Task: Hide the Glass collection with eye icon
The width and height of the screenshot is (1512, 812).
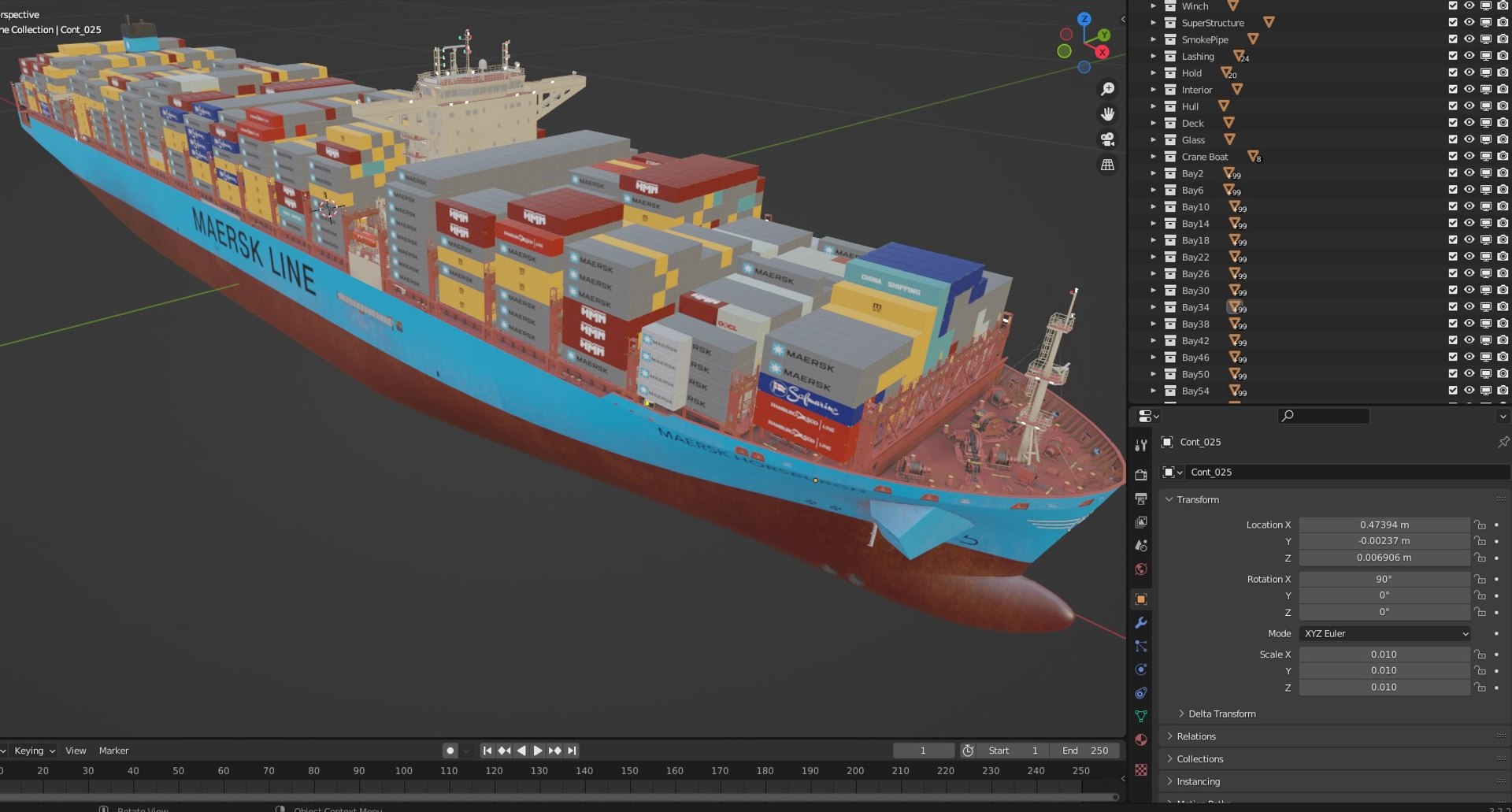Action: 1469,139
